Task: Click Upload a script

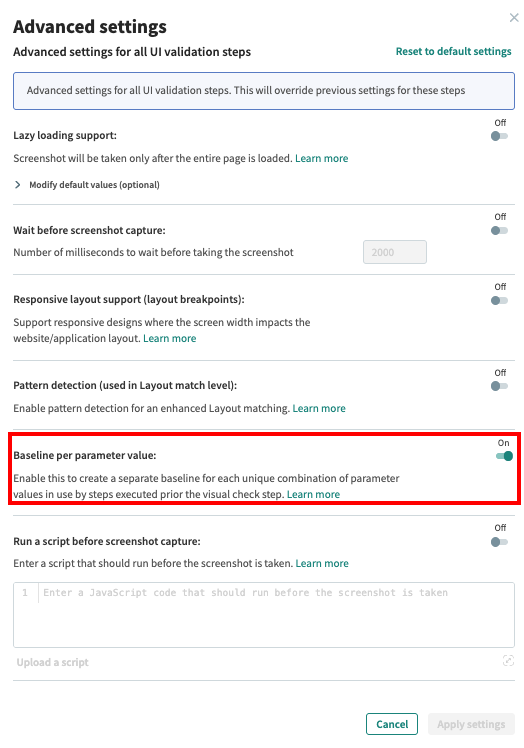Action: (x=52, y=662)
